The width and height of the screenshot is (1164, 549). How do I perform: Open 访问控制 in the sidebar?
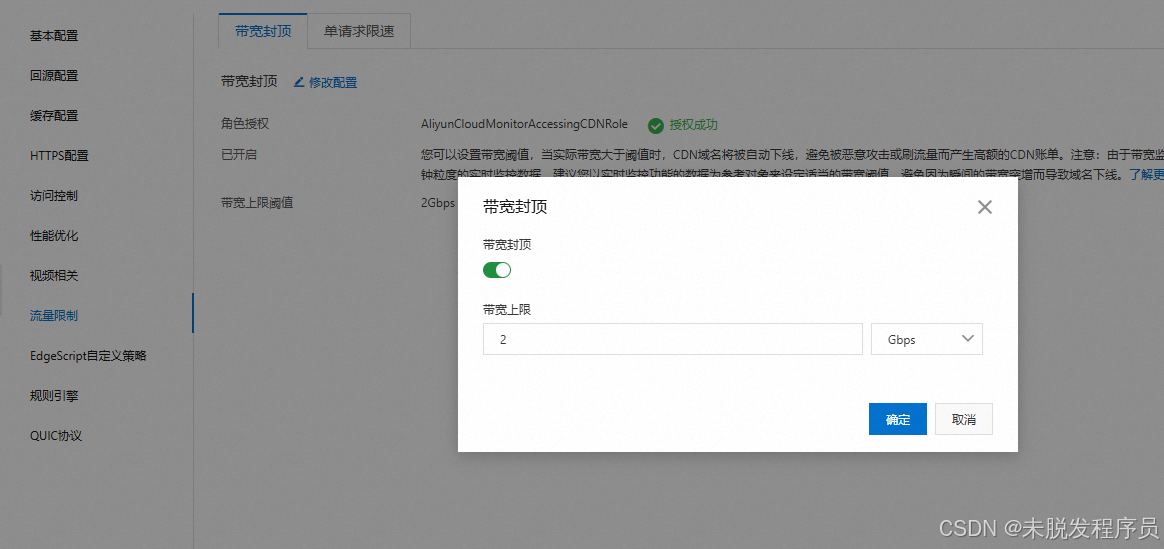coord(53,196)
